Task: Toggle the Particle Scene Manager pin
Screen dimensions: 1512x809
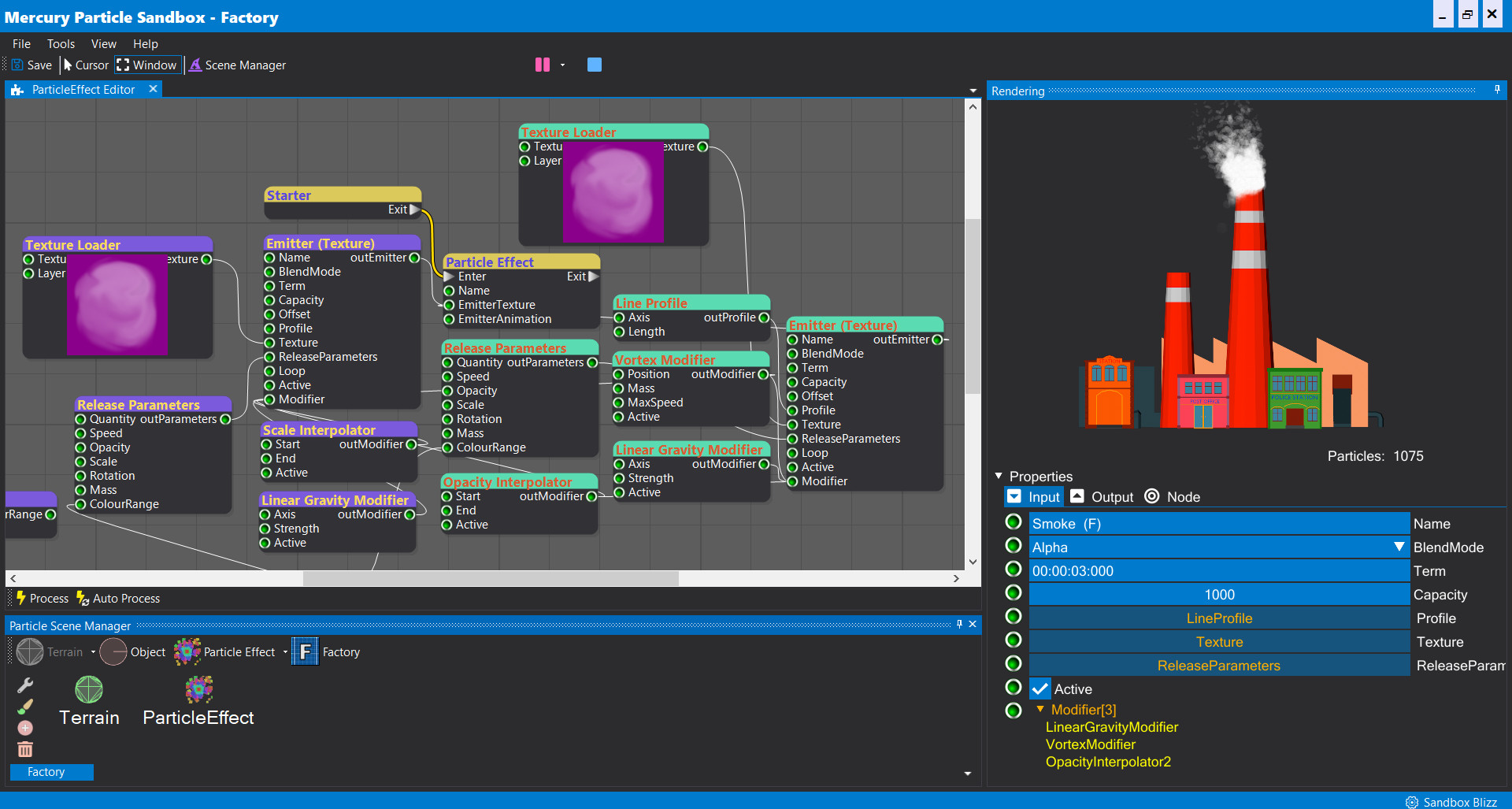Action: pos(958,624)
